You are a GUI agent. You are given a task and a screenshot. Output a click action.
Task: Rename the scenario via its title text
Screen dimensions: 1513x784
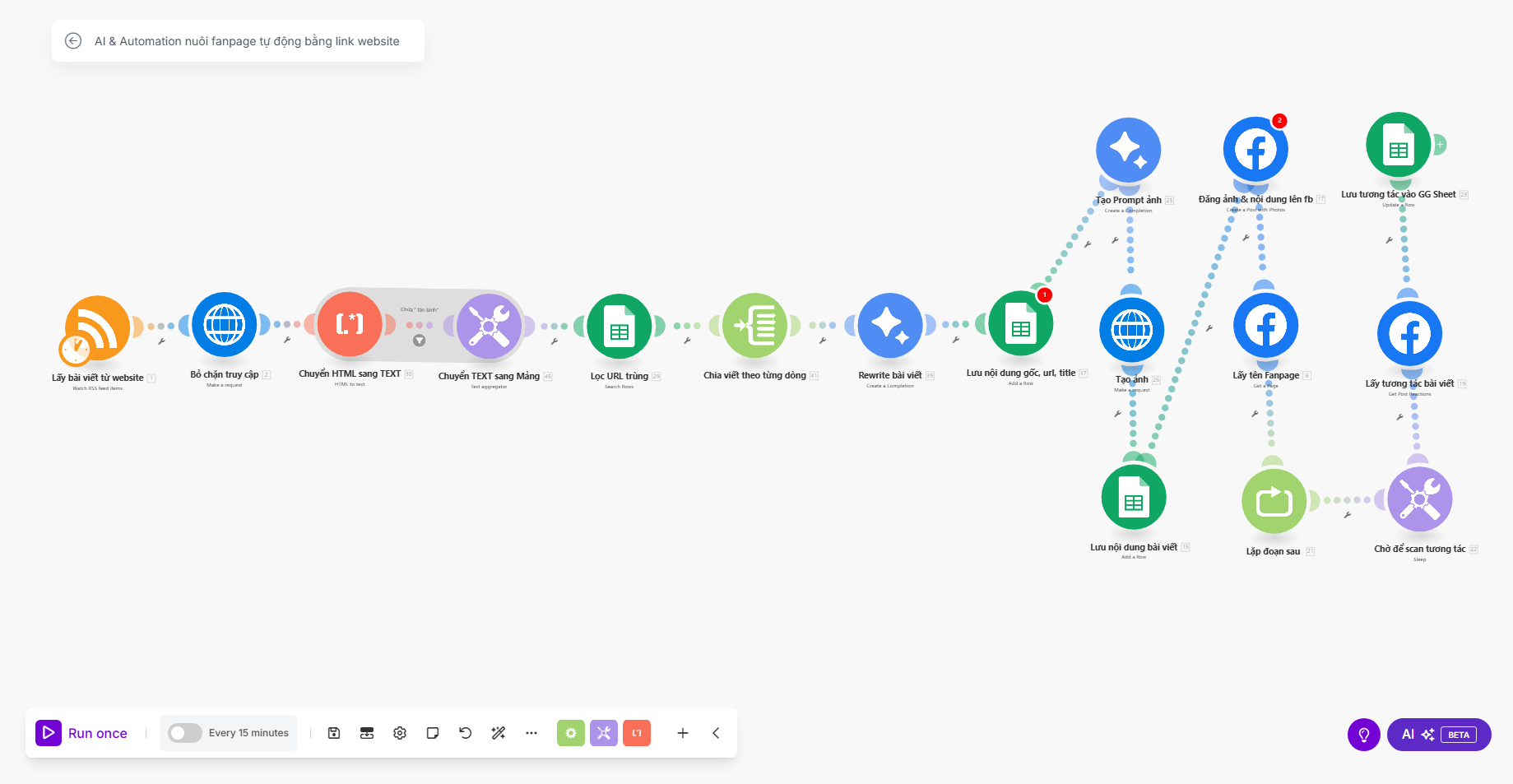click(x=247, y=41)
